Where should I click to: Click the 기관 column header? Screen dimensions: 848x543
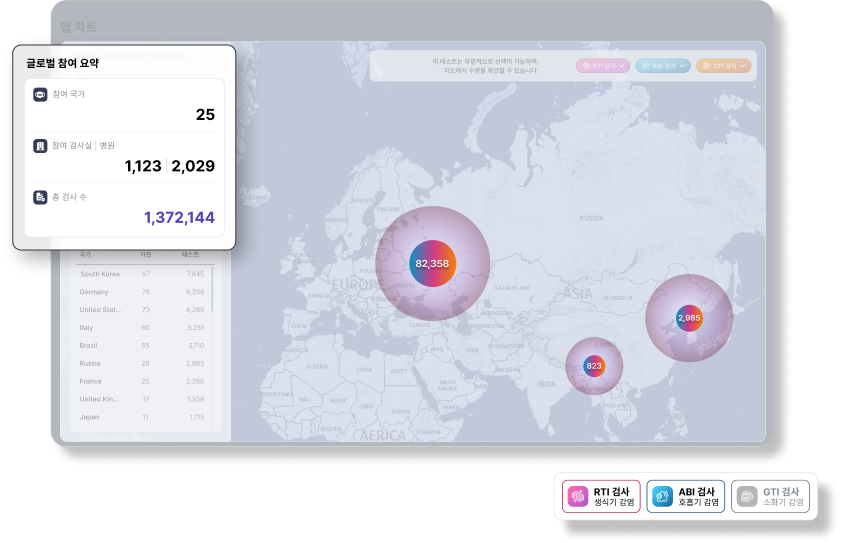click(145, 254)
